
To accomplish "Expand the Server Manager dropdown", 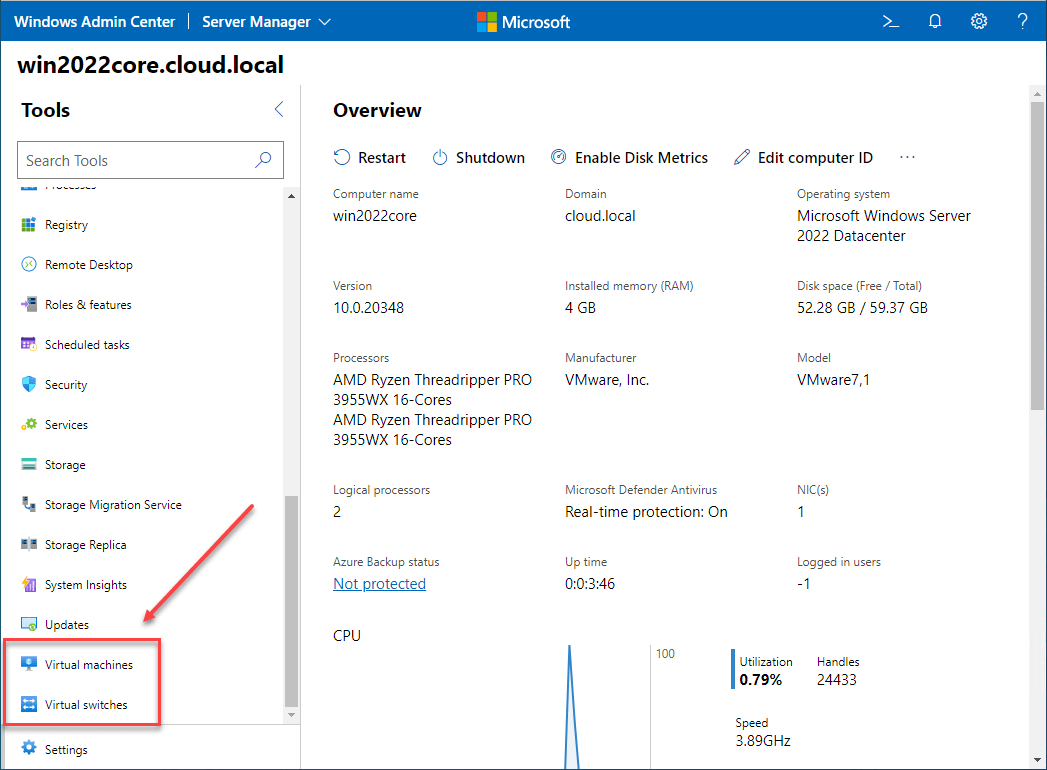I will (x=266, y=22).
